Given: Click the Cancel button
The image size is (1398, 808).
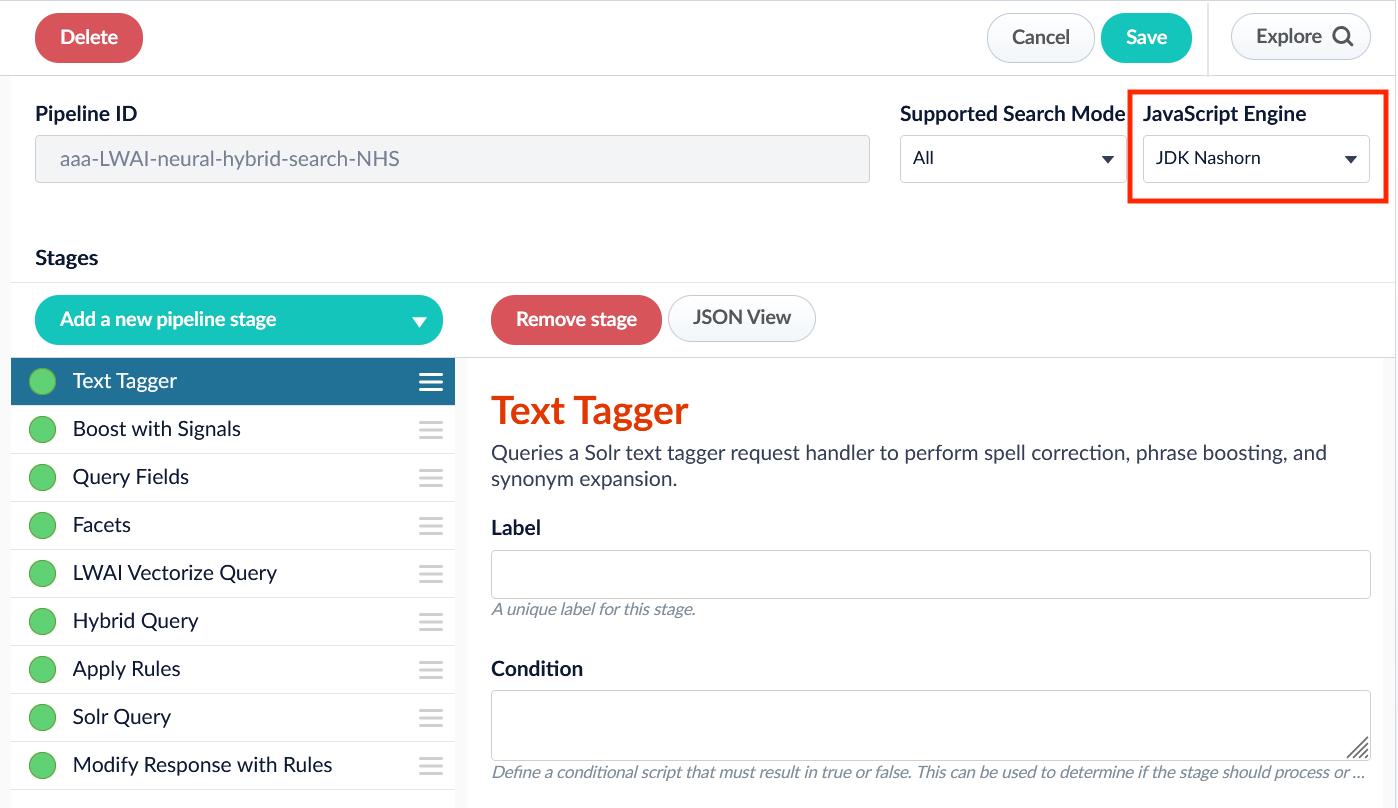Looking at the screenshot, I should 1041,38.
